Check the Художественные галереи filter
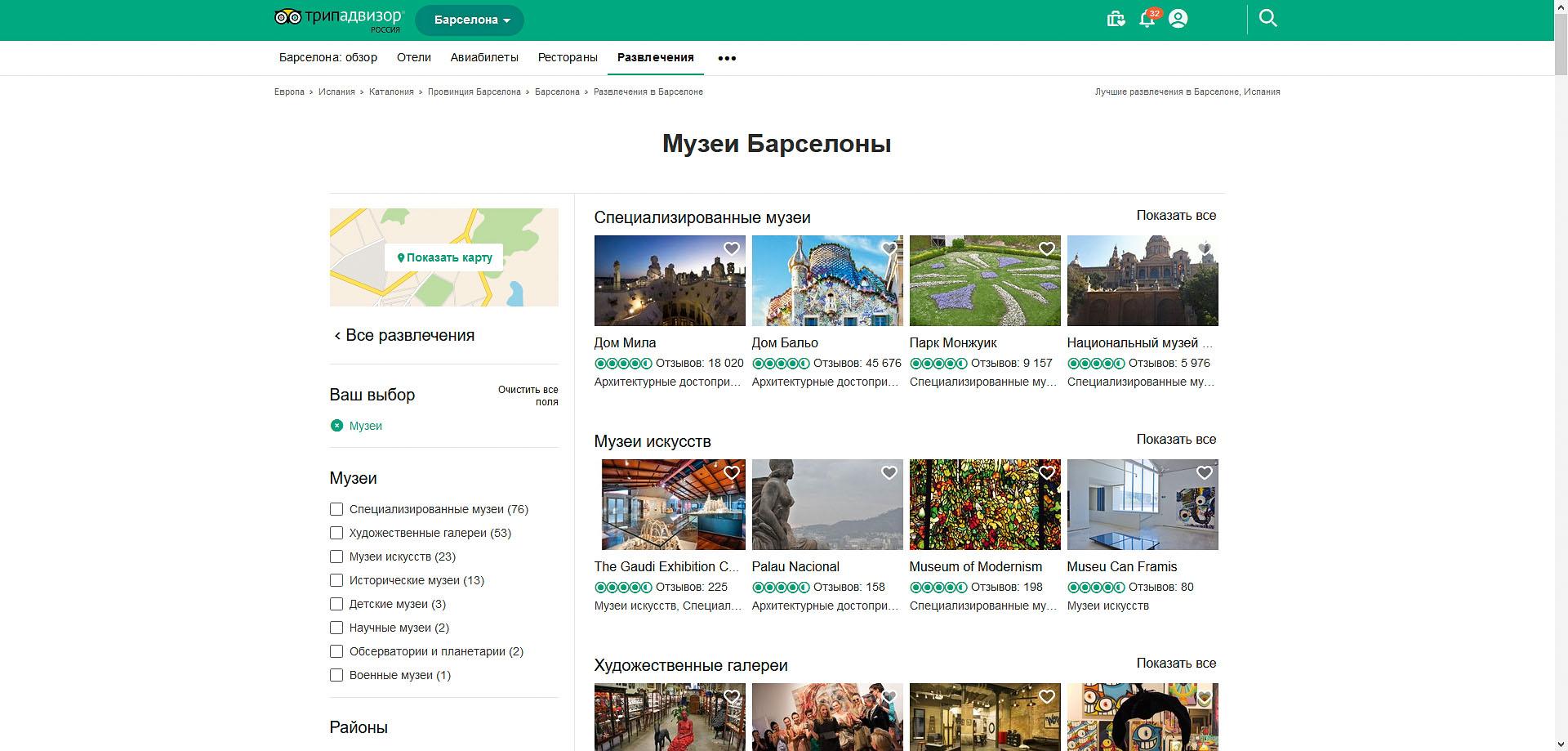Image resolution: width=1568 pixels, height=751 pixels. (336, 533)
